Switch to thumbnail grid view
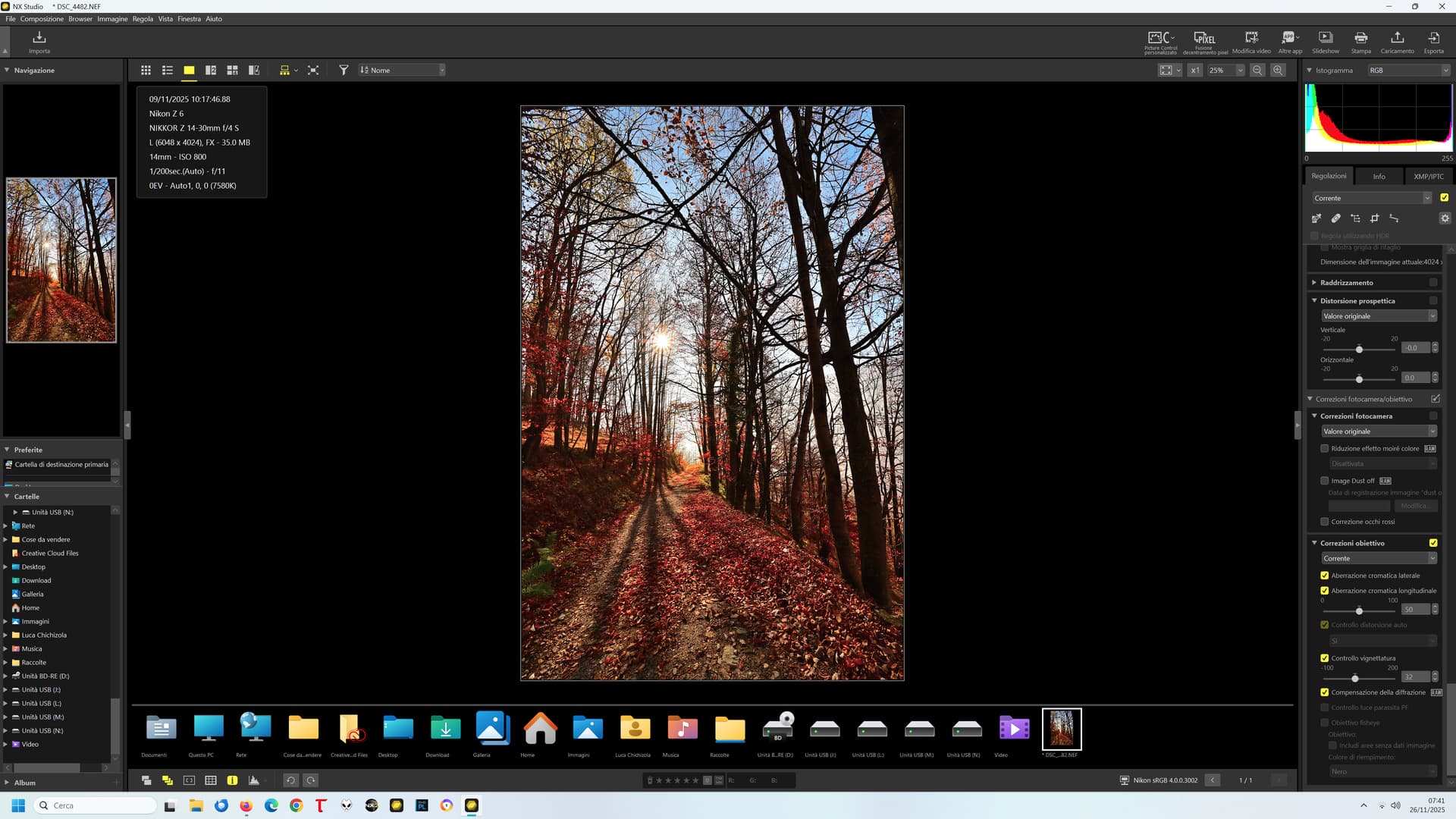Screen dimensions: 1456x819 [146, 70]
